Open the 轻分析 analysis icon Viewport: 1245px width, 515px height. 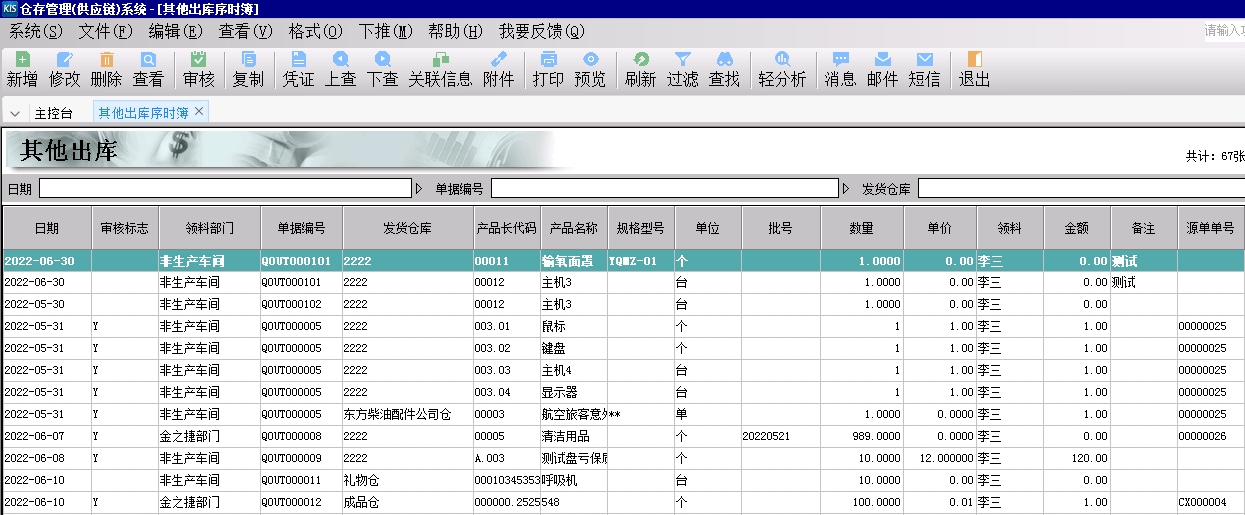(x=782, y=69)
